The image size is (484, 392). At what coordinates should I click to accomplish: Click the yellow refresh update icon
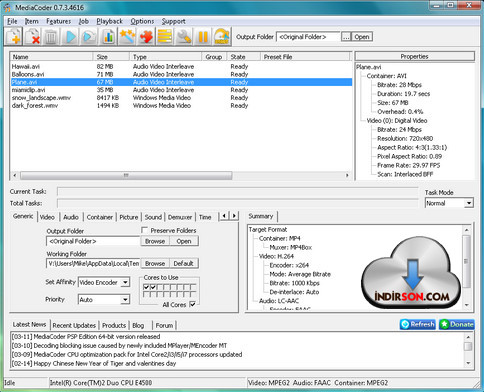point(222,36)
